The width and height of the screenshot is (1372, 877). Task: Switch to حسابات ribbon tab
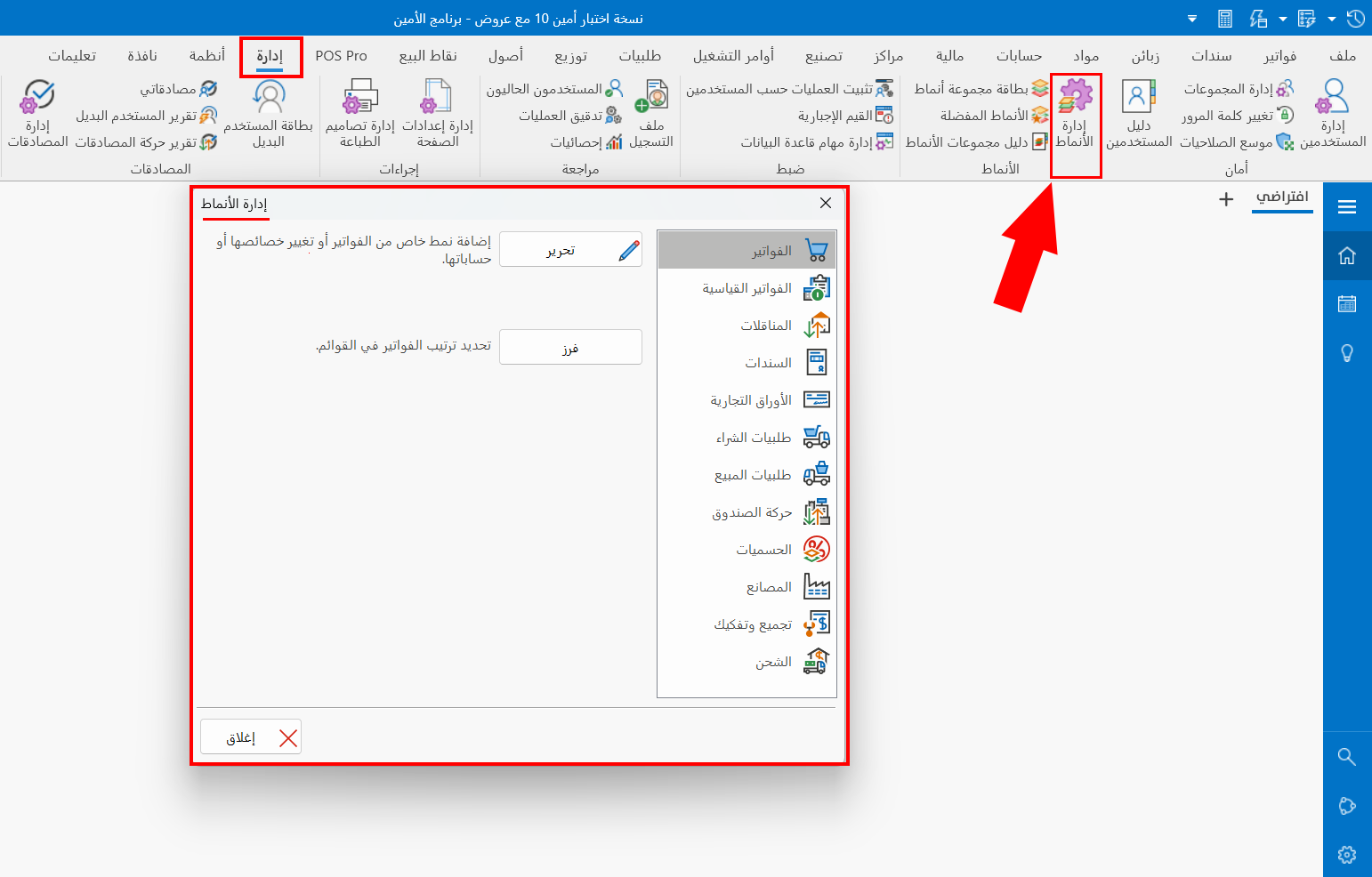point(1019,56)
